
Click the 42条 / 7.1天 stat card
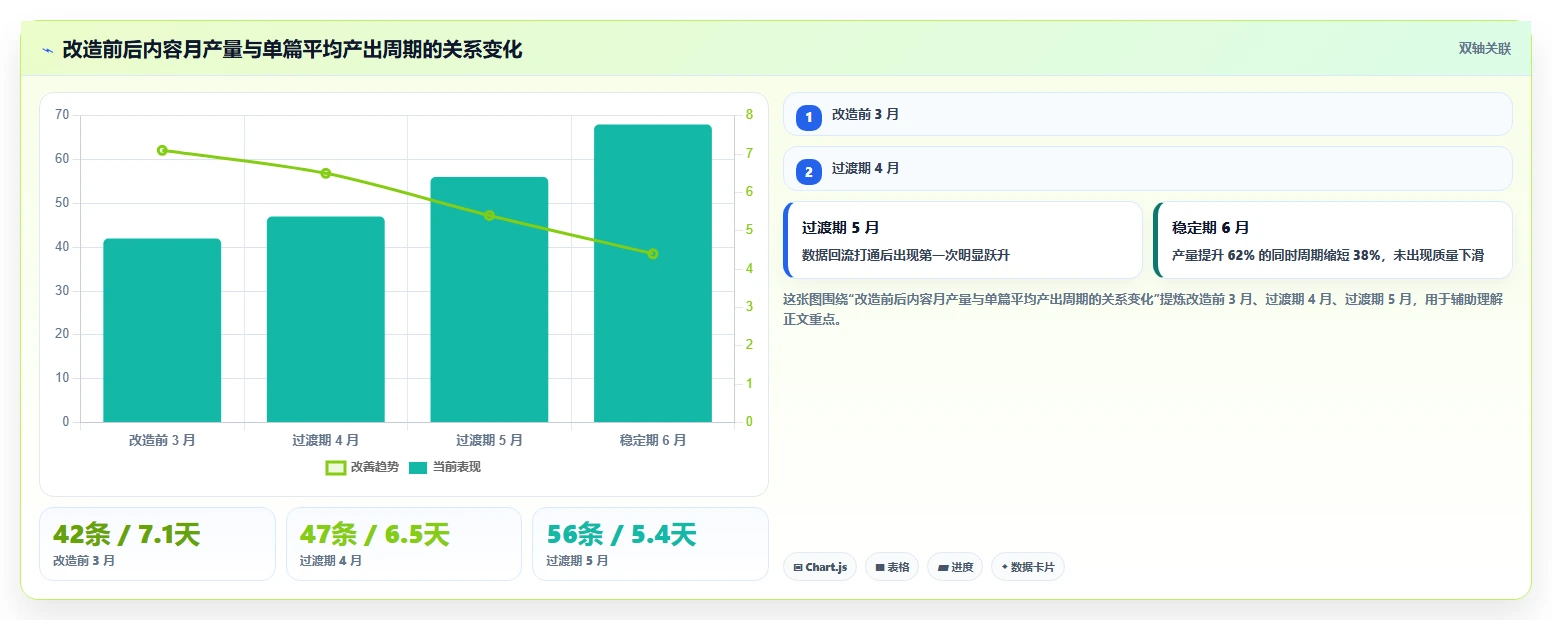(157, 544)
